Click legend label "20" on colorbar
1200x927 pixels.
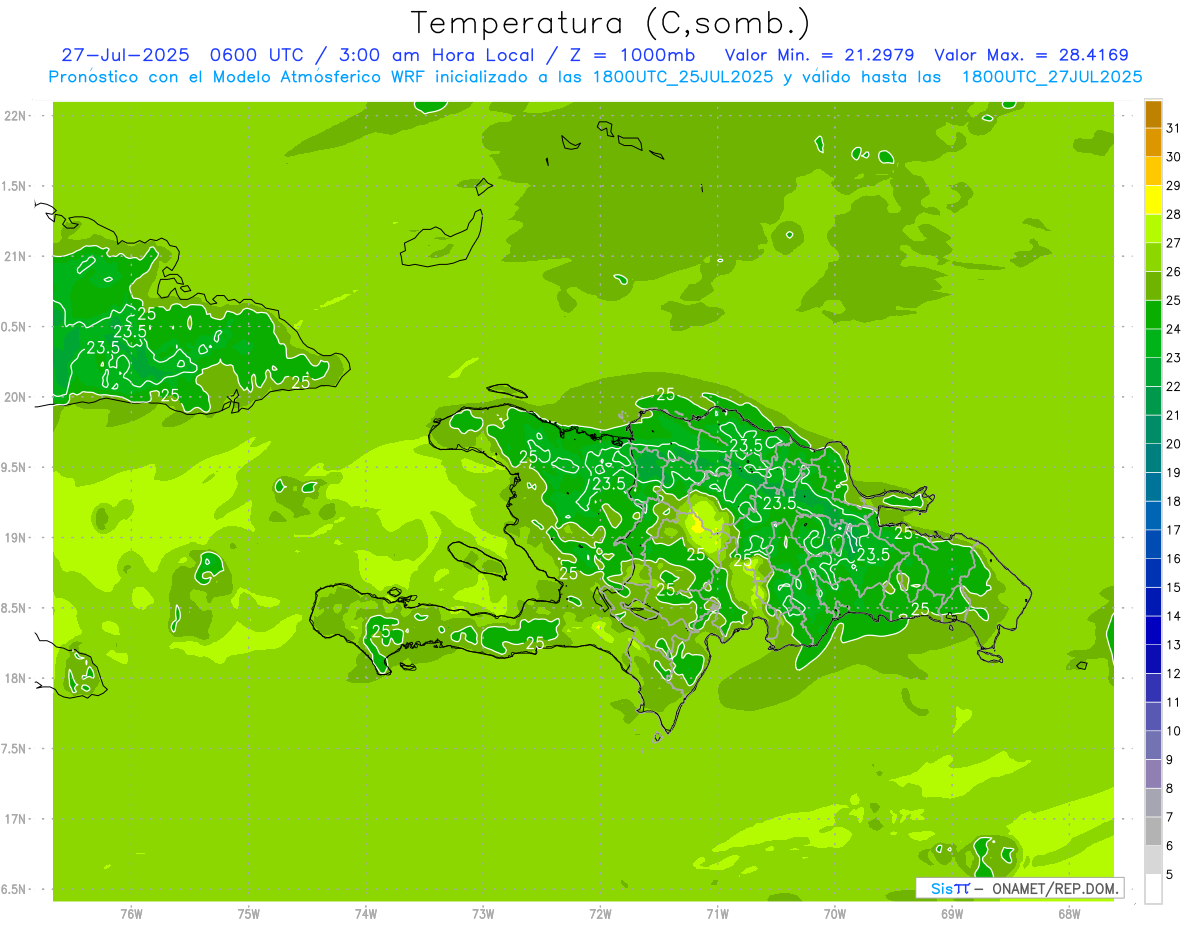tap(1174, 444)
